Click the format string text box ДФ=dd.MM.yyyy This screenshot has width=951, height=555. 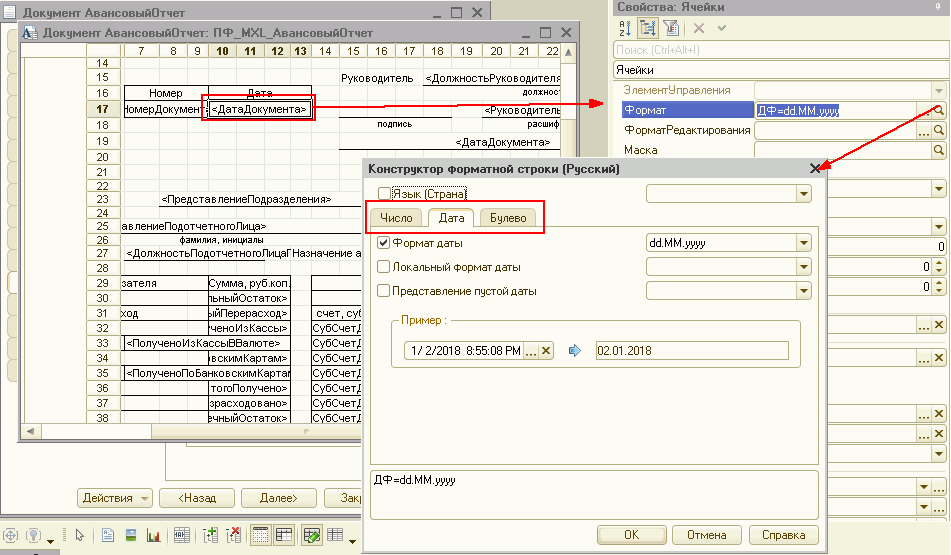point(594,495)
